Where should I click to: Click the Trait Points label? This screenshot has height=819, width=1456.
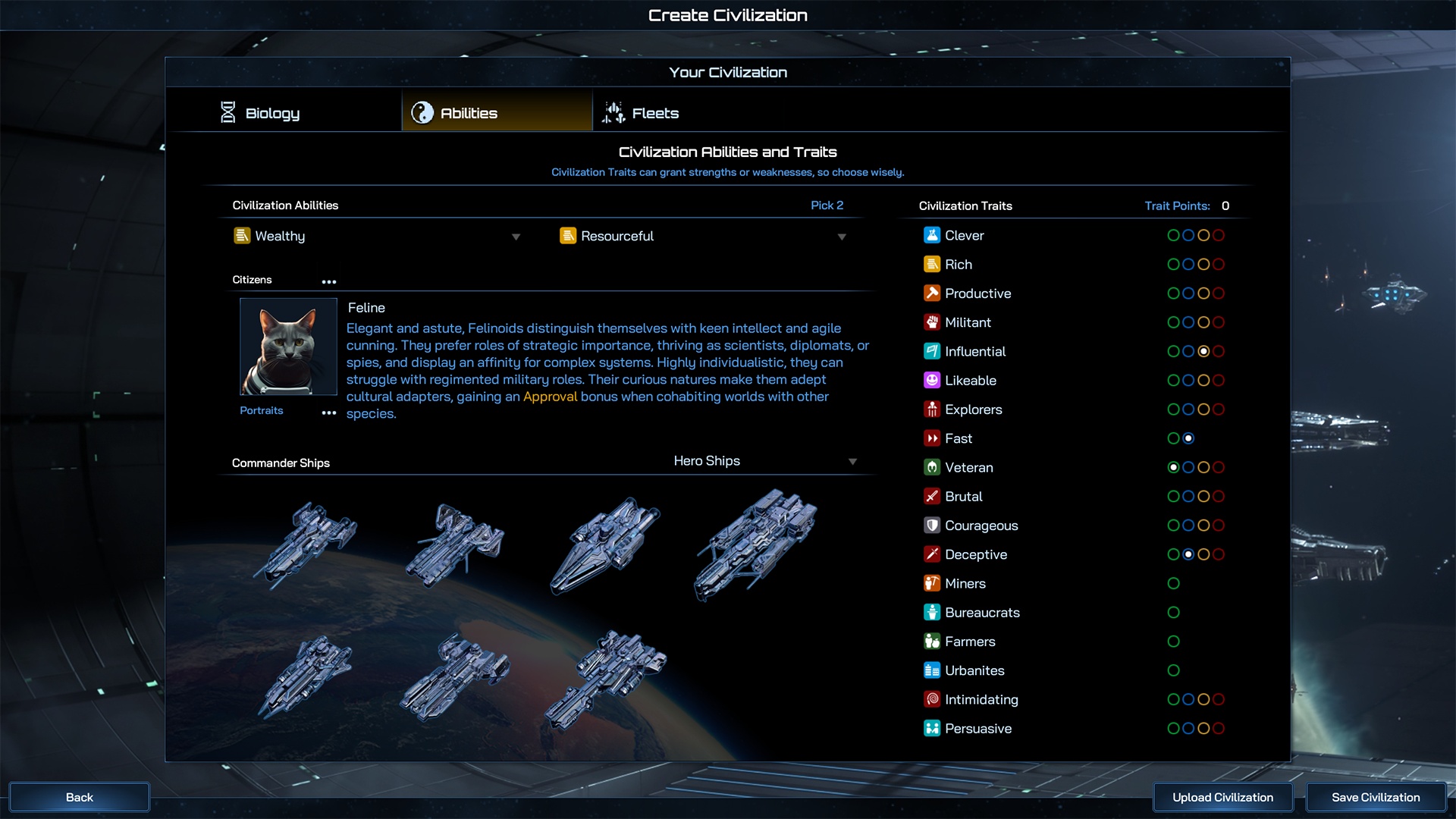click(x=1177, y=206)
